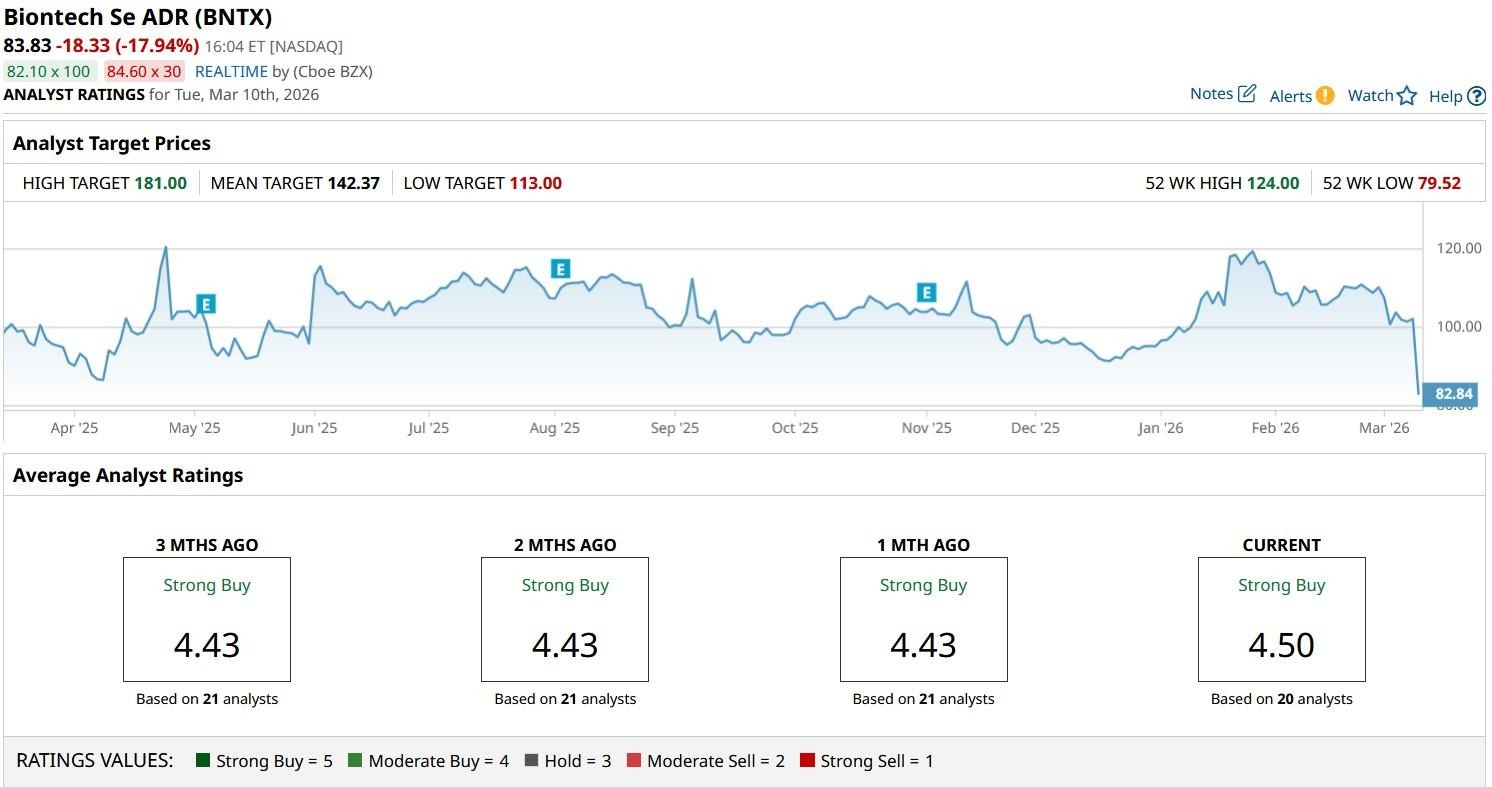The width and height of the screenshot is (1492, 787).
Task: Click the Watch link
Action: 1370,96
